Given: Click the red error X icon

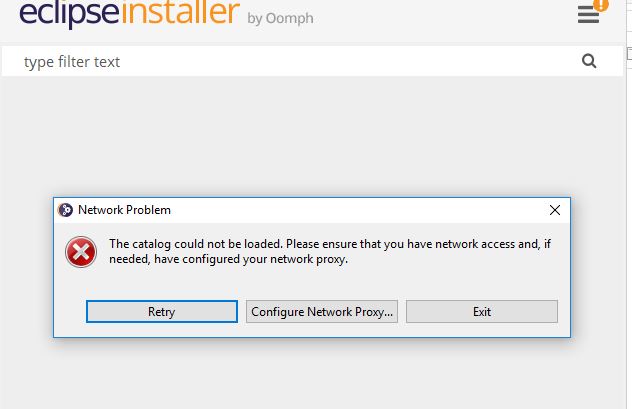Looking at the screenshot, I should [x=81, y=252].
